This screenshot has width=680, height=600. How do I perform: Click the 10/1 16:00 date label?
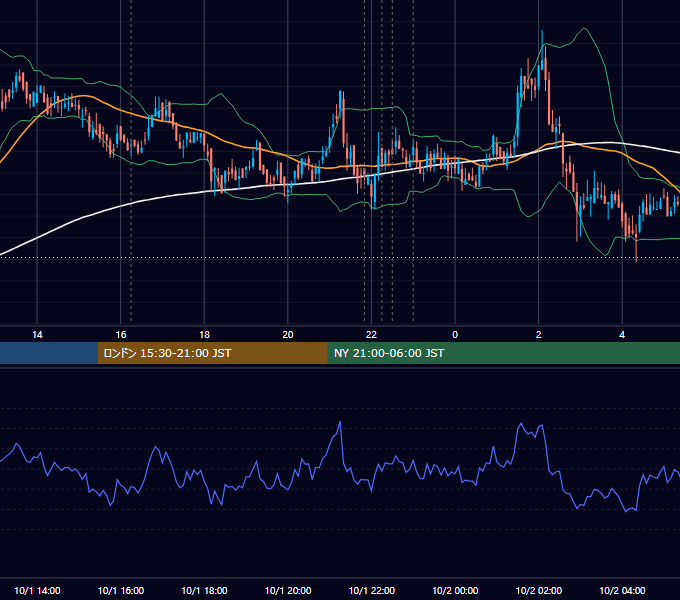pyautogui.click(x=121, y=590)
